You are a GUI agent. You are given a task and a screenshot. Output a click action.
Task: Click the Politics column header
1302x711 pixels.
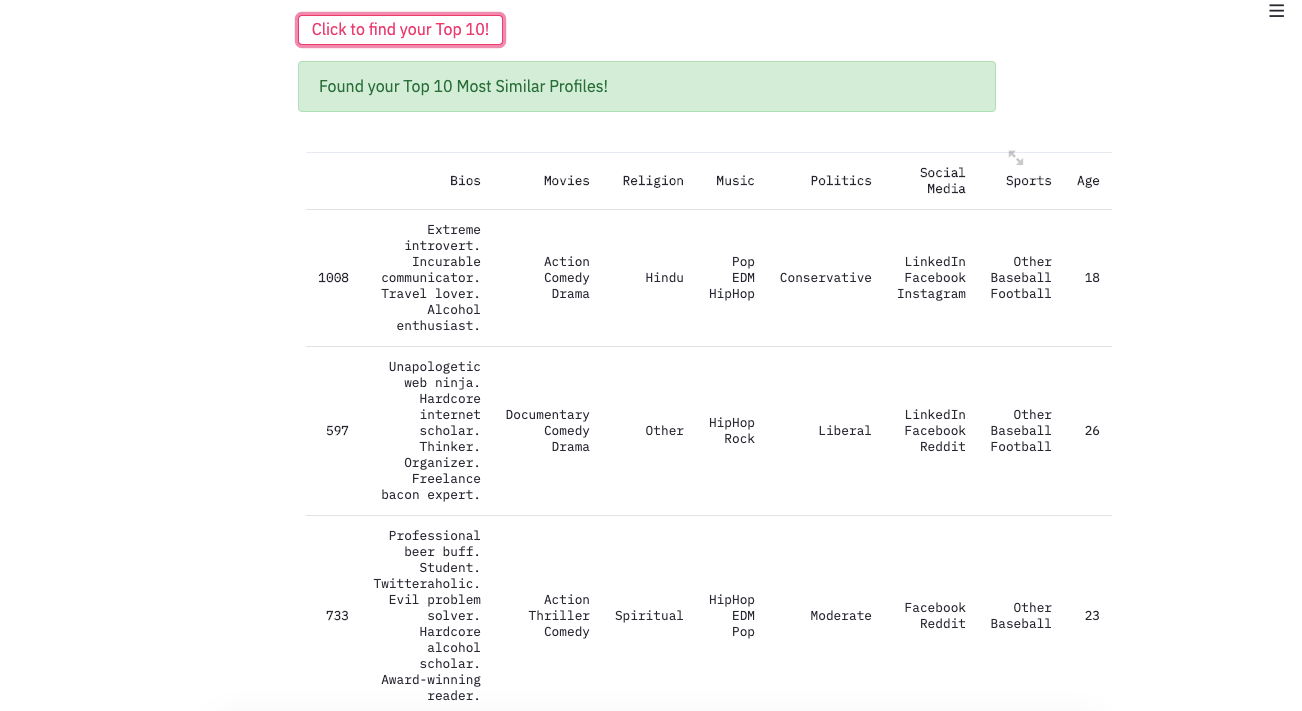tap(840, 181)
